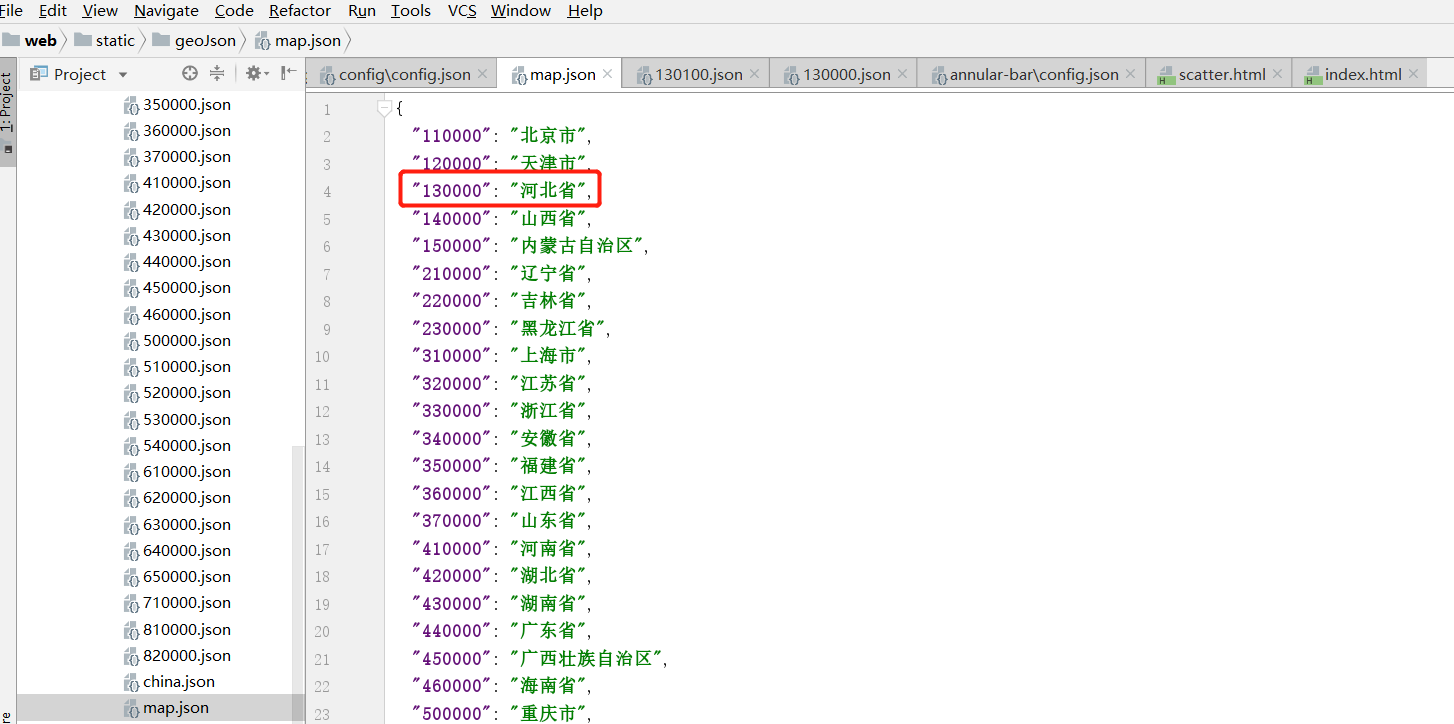1454x724 pixels.
Task: Click the map.json breadcrumb item
Action: [298, 41]
